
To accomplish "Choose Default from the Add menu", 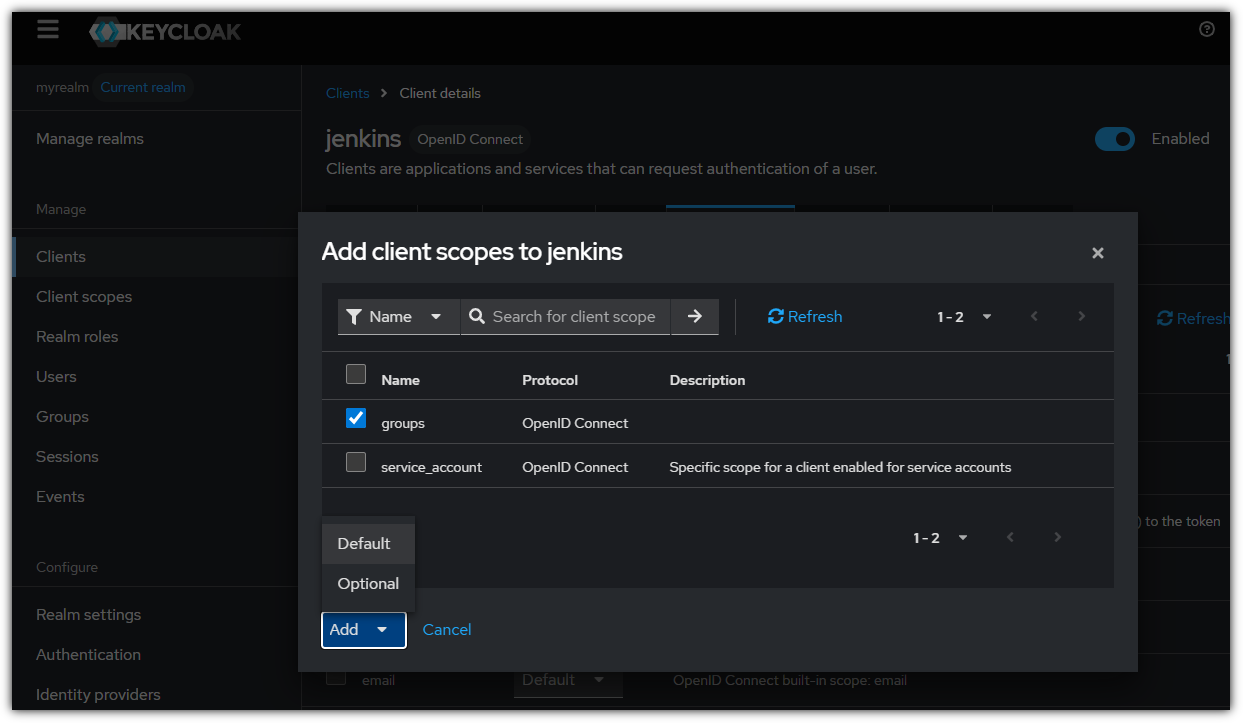I will tap(368, 544).
